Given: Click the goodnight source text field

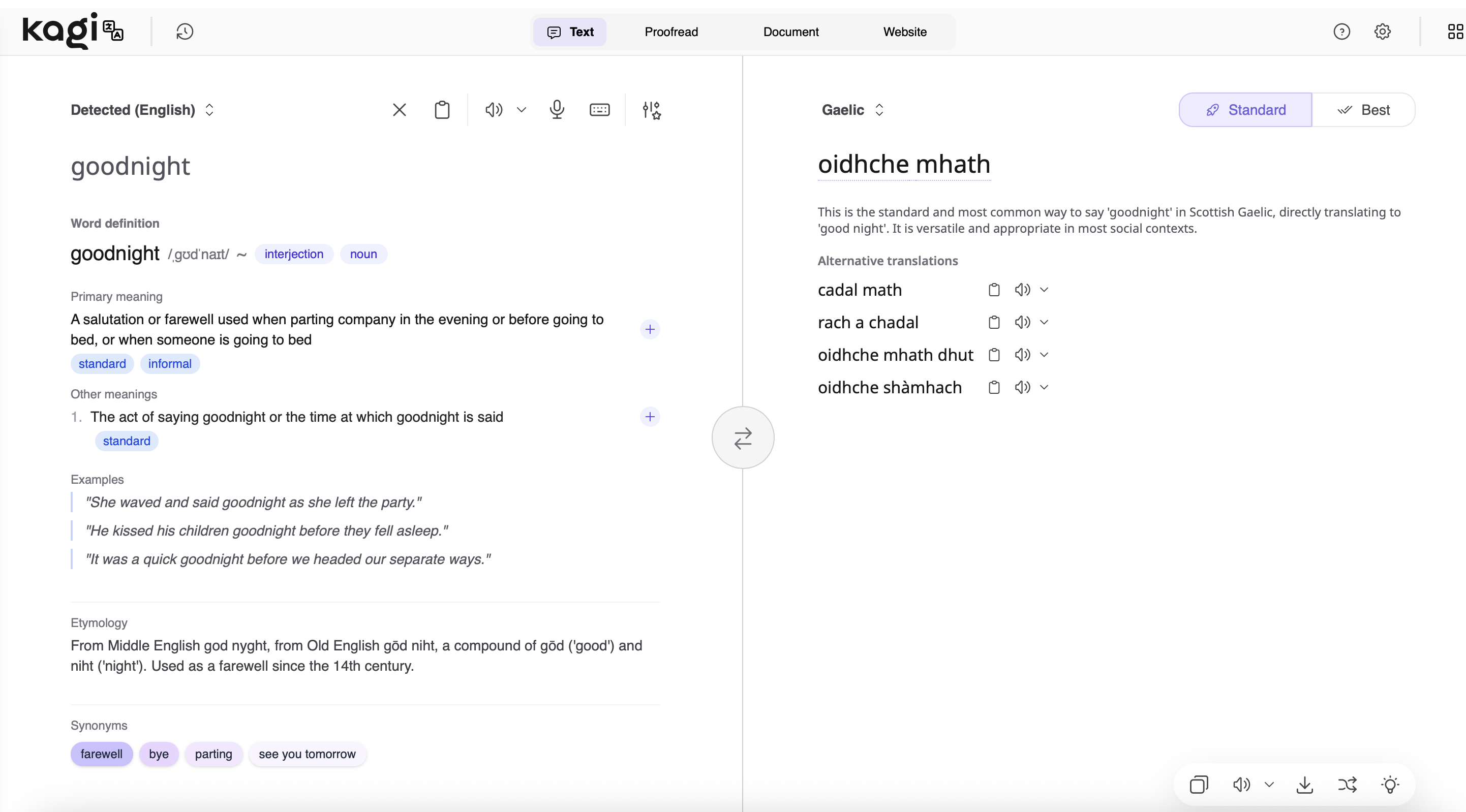Looking at the screenshot, I should coord(130,166).
